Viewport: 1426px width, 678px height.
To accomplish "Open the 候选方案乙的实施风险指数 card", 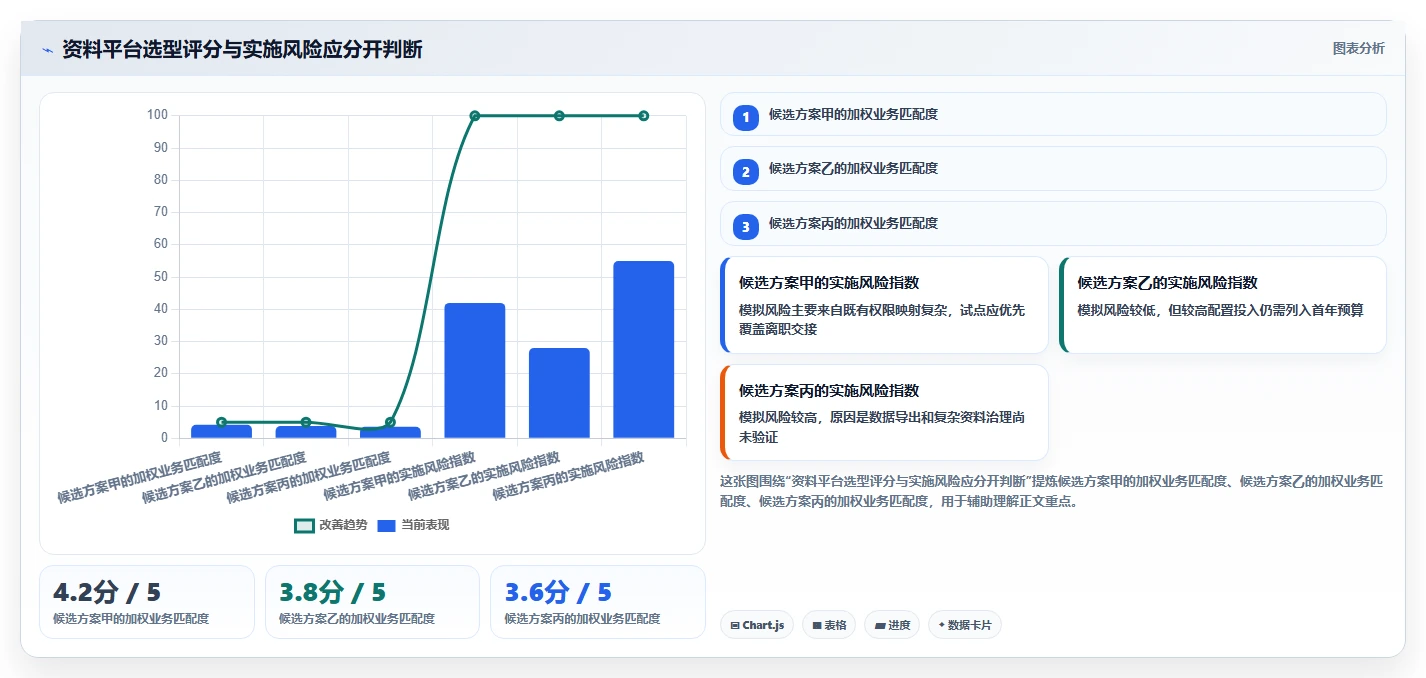I will point(1223,305).
